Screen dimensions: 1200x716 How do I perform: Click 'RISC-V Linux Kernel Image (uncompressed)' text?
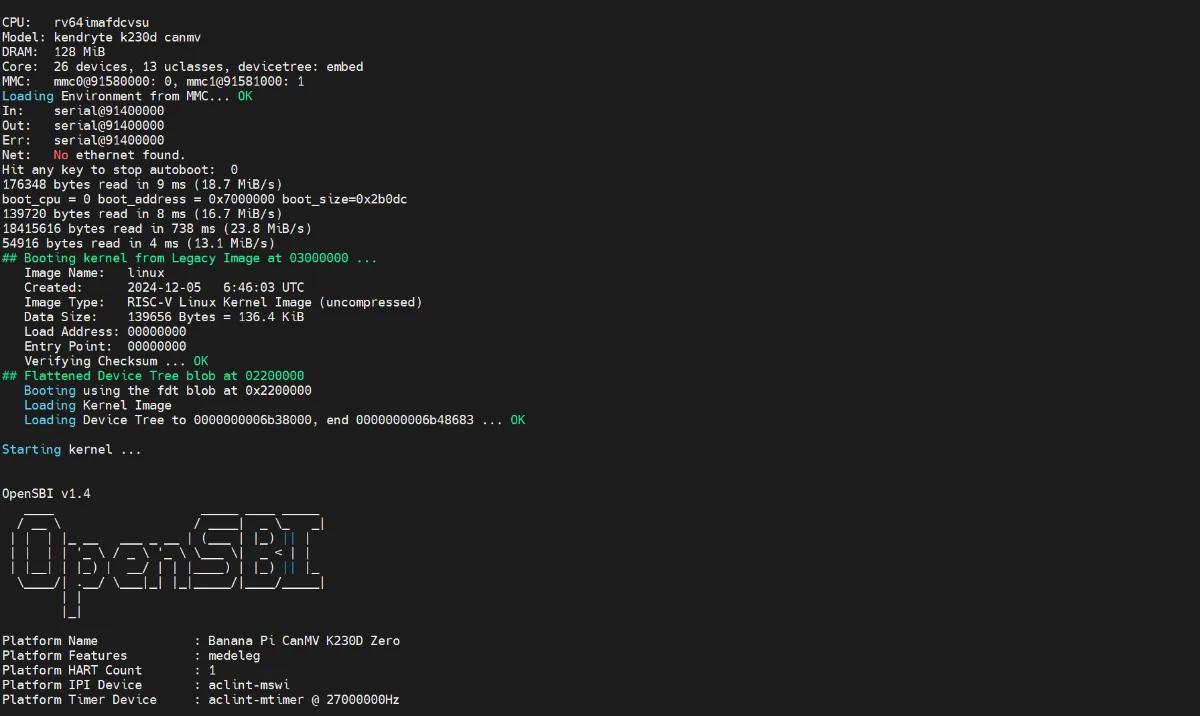click(x=275, y=302)
